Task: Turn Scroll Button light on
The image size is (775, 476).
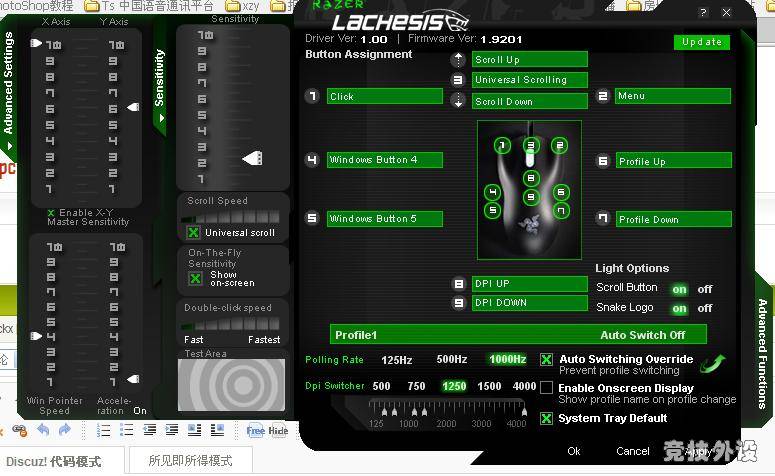Action: click(x=679, y=289)
